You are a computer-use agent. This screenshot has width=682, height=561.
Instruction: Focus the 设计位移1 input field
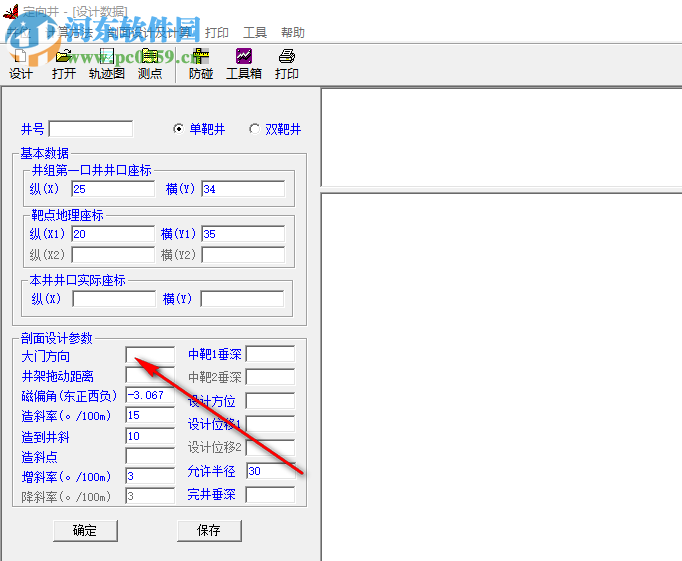(x=270, y=424)
